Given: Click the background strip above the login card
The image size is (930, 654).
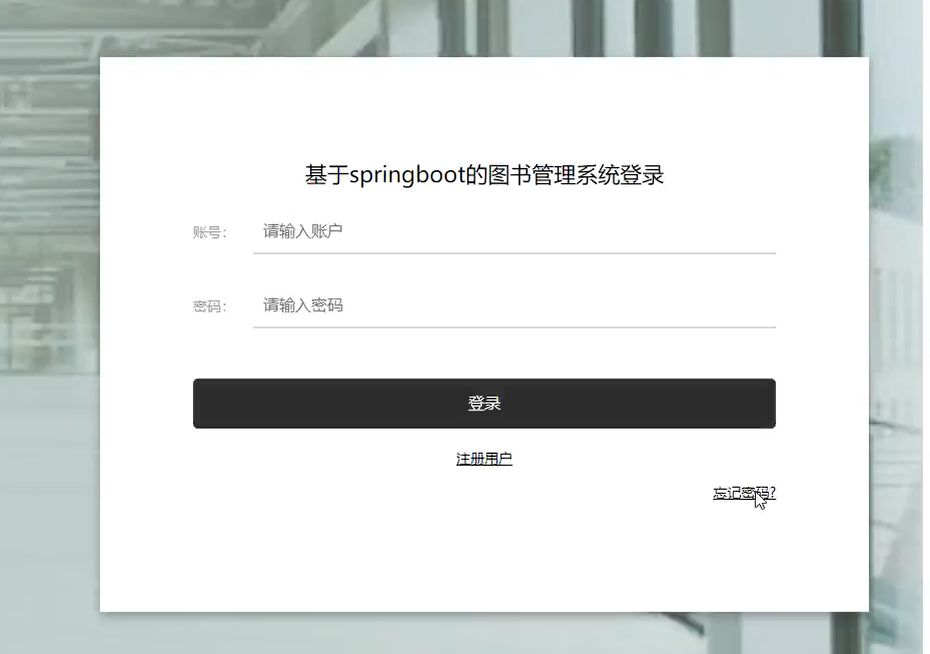Looking at the screenshot, I should pyautogui.click(x=465, y=28).
